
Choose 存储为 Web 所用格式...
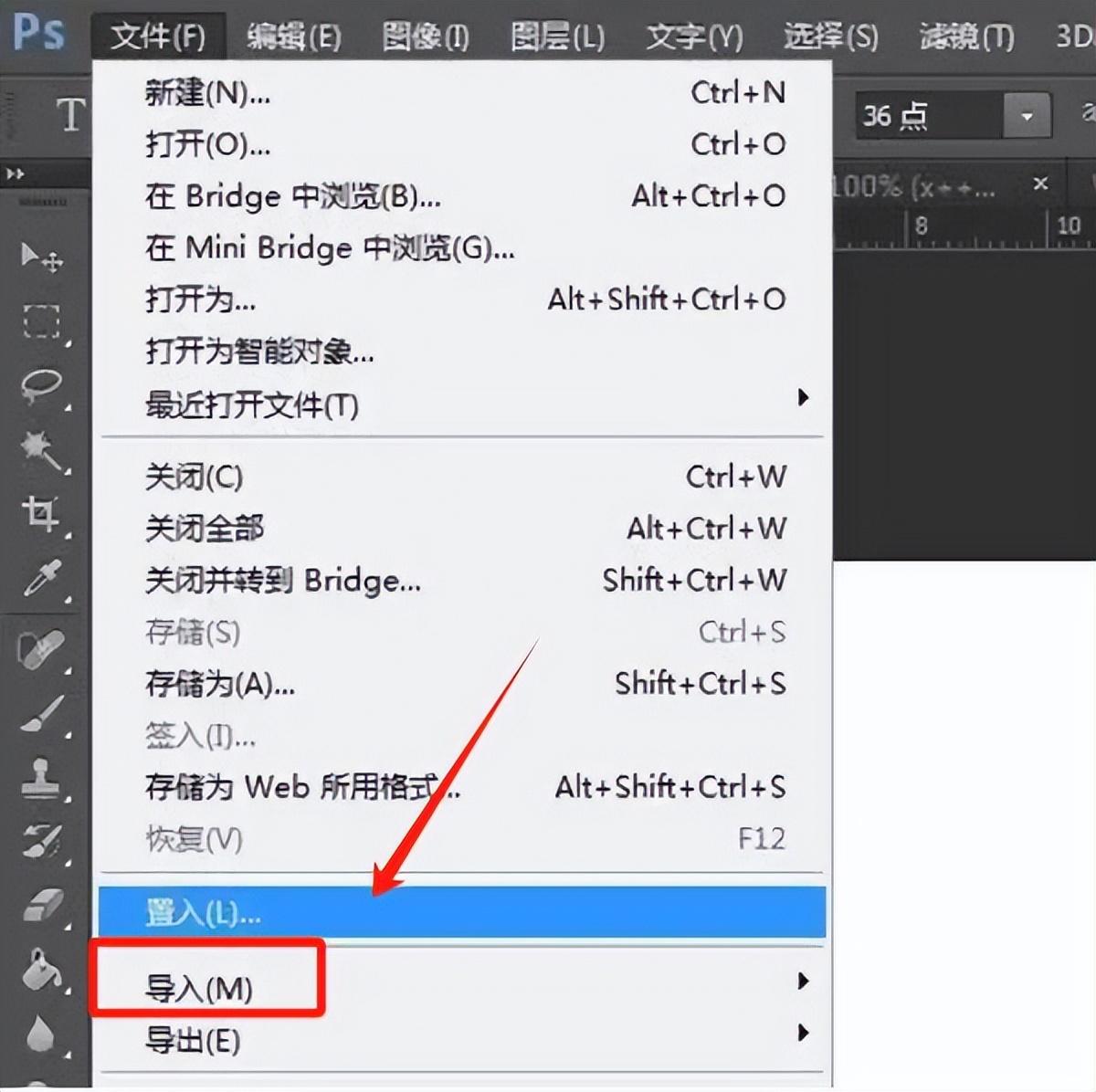tap(464, 787)
